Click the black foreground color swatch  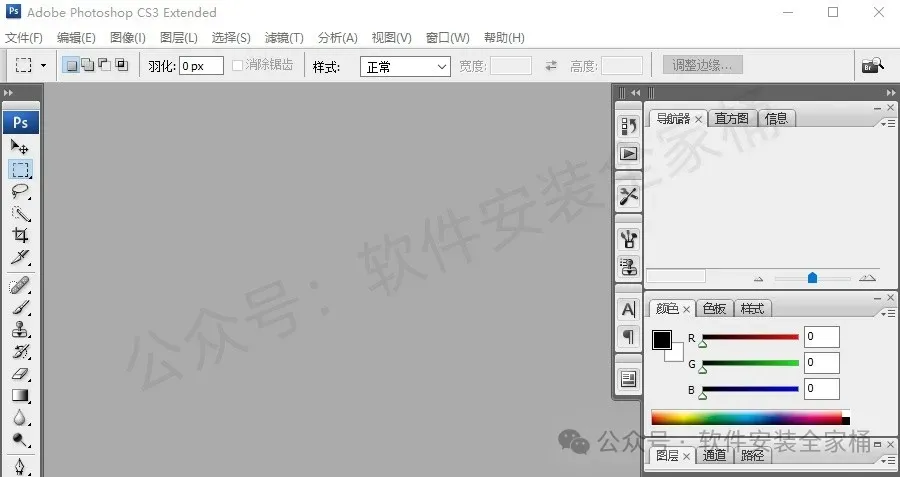[662, 340]
